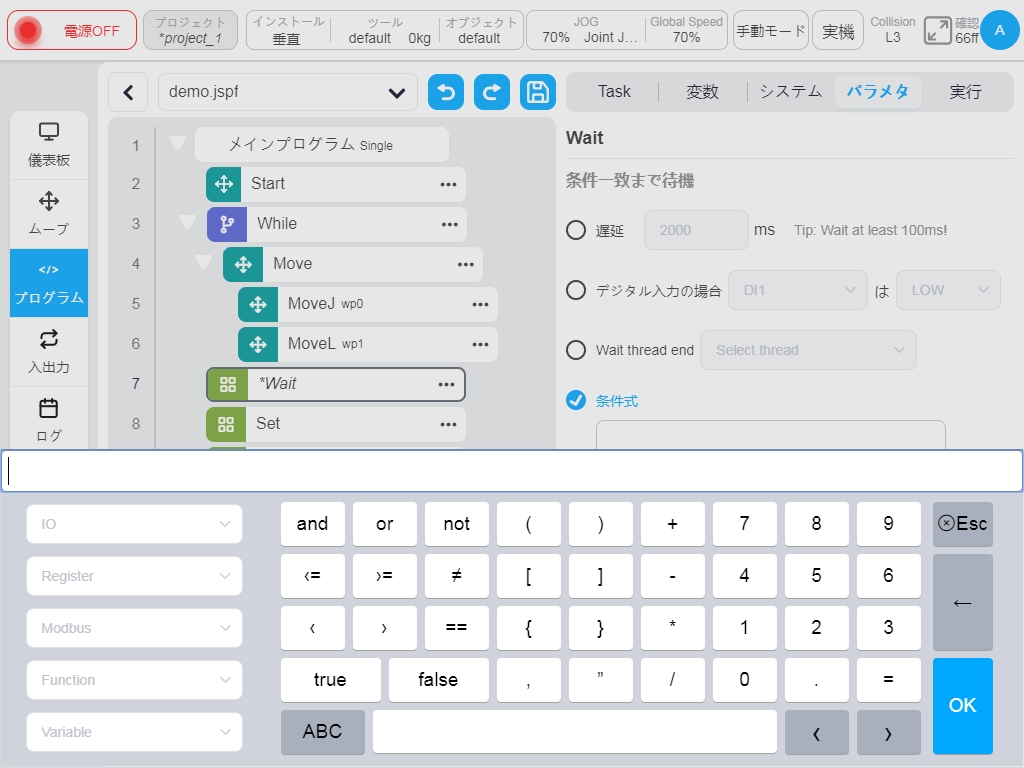Confirm expression with OK button
This screenshot has width=1024, height=768.
pos(963,706)
